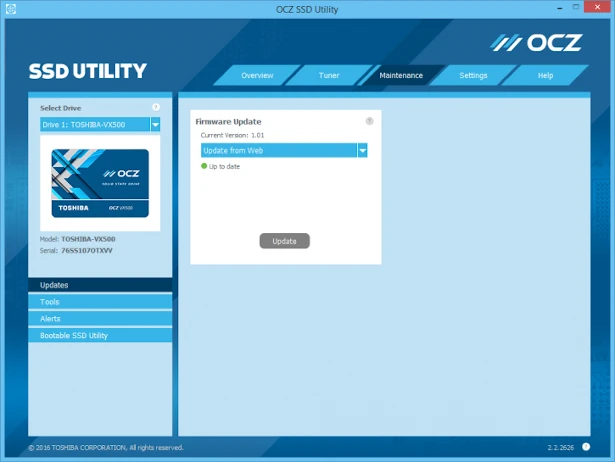Click the green Up to date indicator
Viewport: 615px width, 462px height.
204,166
